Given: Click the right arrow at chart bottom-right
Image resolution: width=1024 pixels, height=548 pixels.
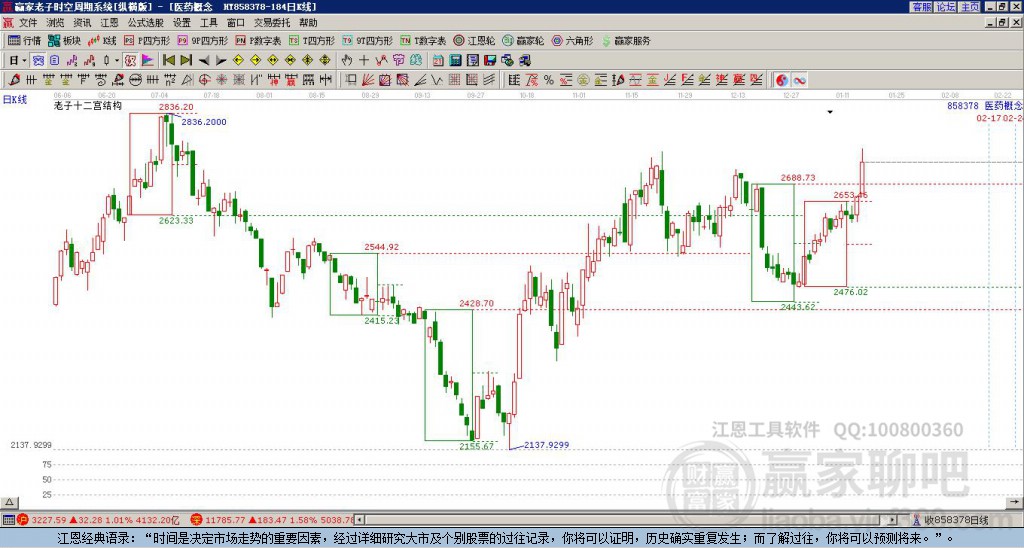Looking at the screenshot, I should click(x=1015, y=502).
